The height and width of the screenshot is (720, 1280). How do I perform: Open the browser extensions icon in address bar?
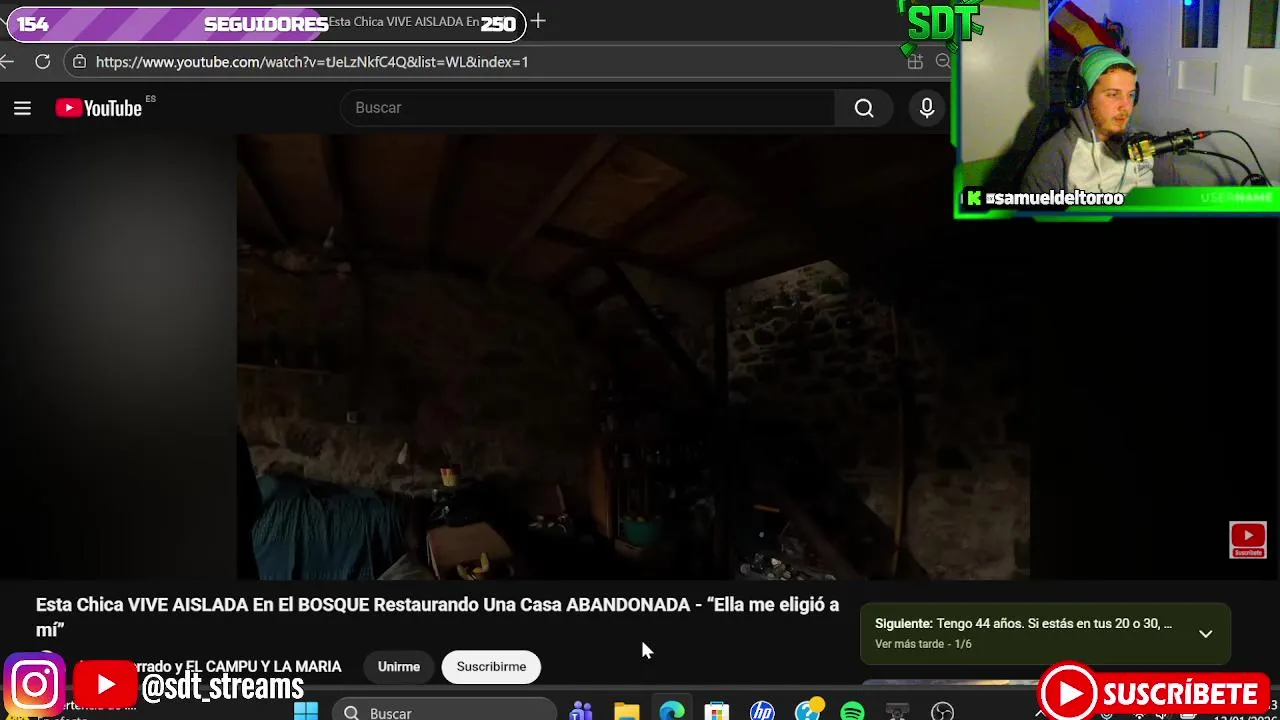click(x=915, y=62)
